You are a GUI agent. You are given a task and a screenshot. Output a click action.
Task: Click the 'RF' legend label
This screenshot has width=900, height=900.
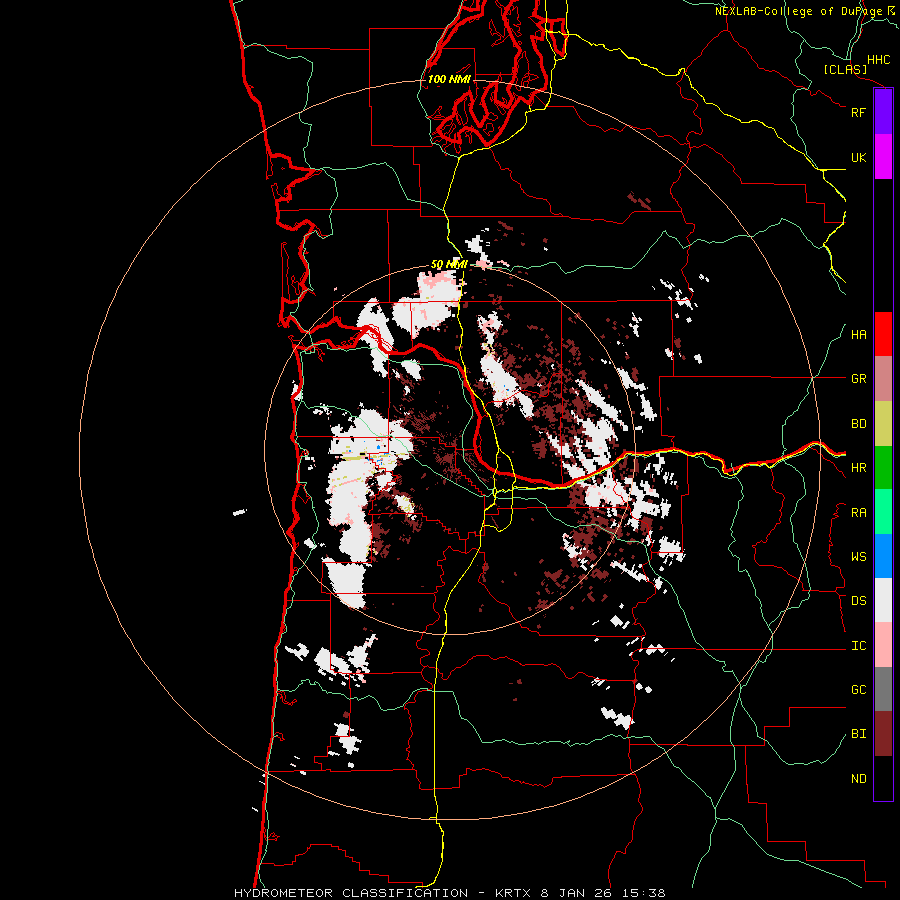pos(859,112)
